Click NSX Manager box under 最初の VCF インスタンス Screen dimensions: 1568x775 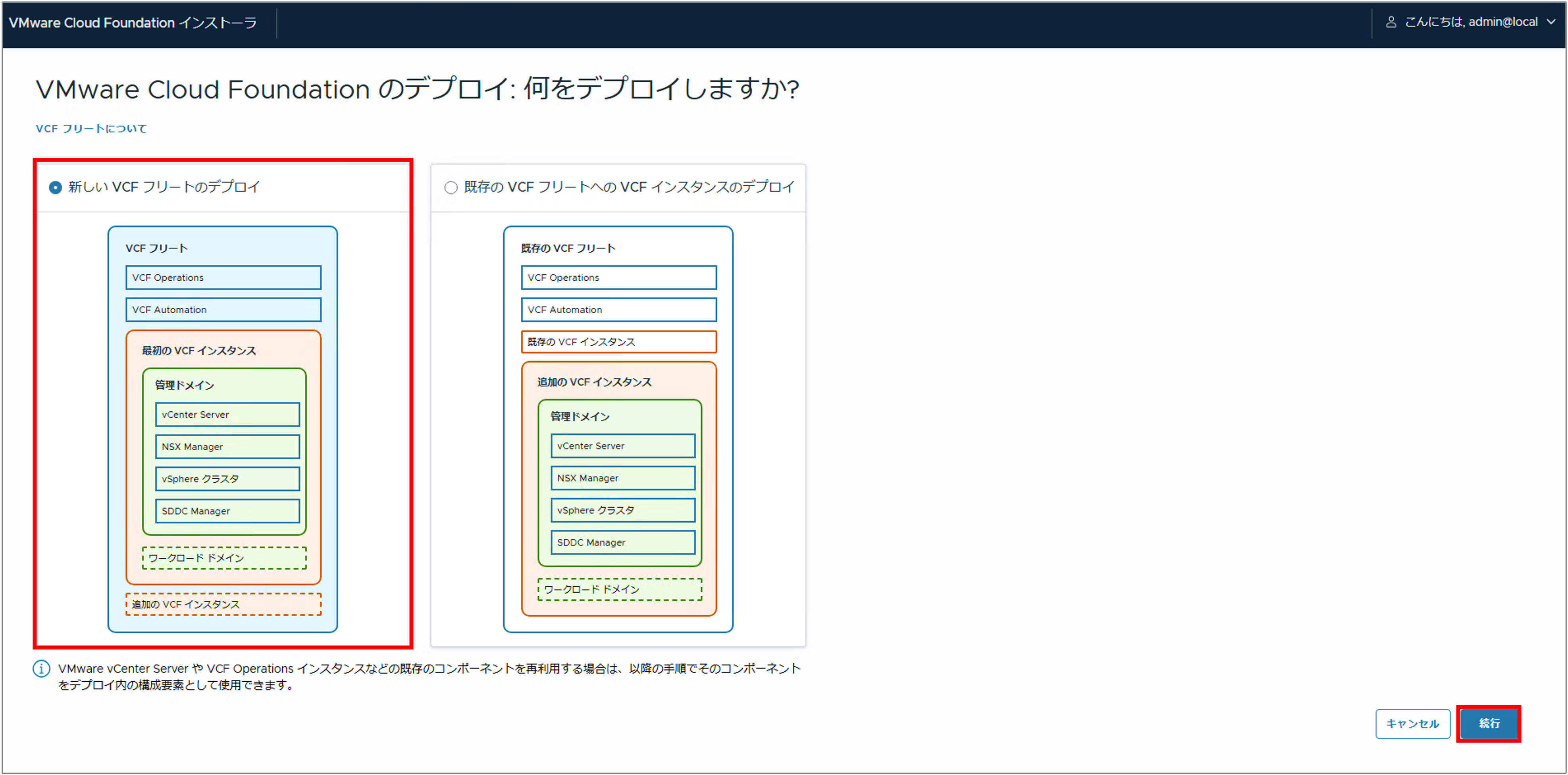coord(227,447)
